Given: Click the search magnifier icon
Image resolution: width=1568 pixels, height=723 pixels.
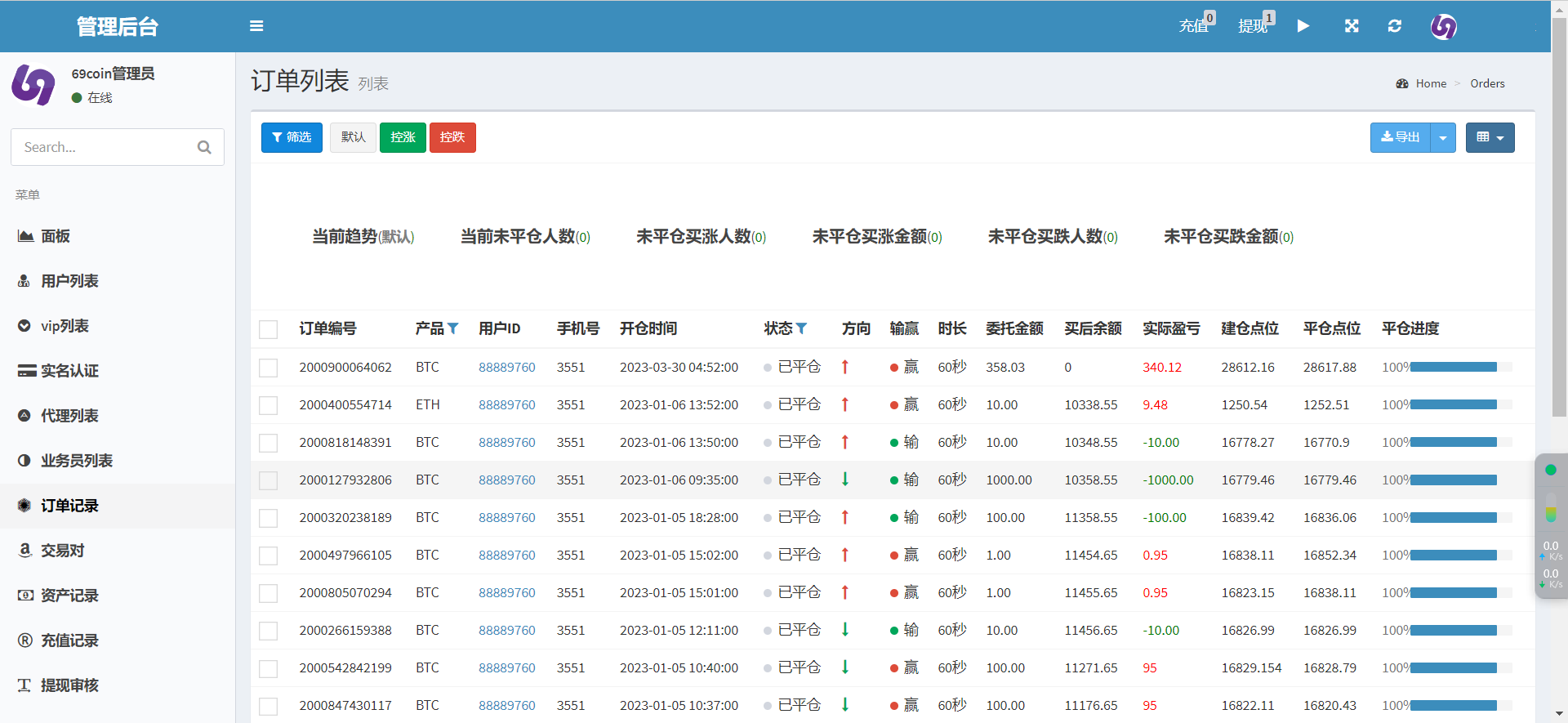Looking at the screenshot, I should tap(204, 147).
